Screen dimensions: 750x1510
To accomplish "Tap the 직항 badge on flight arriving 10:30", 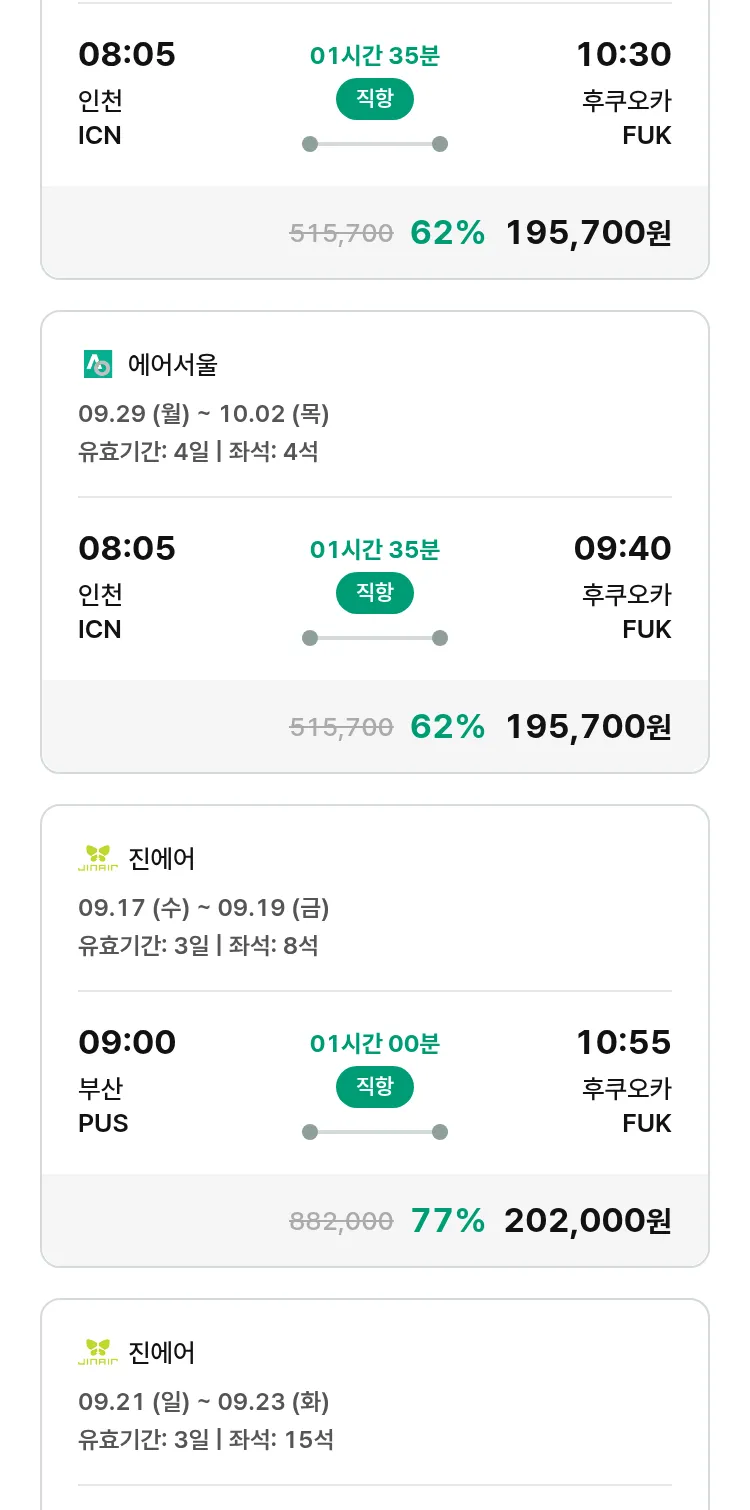I will (375, 99).
